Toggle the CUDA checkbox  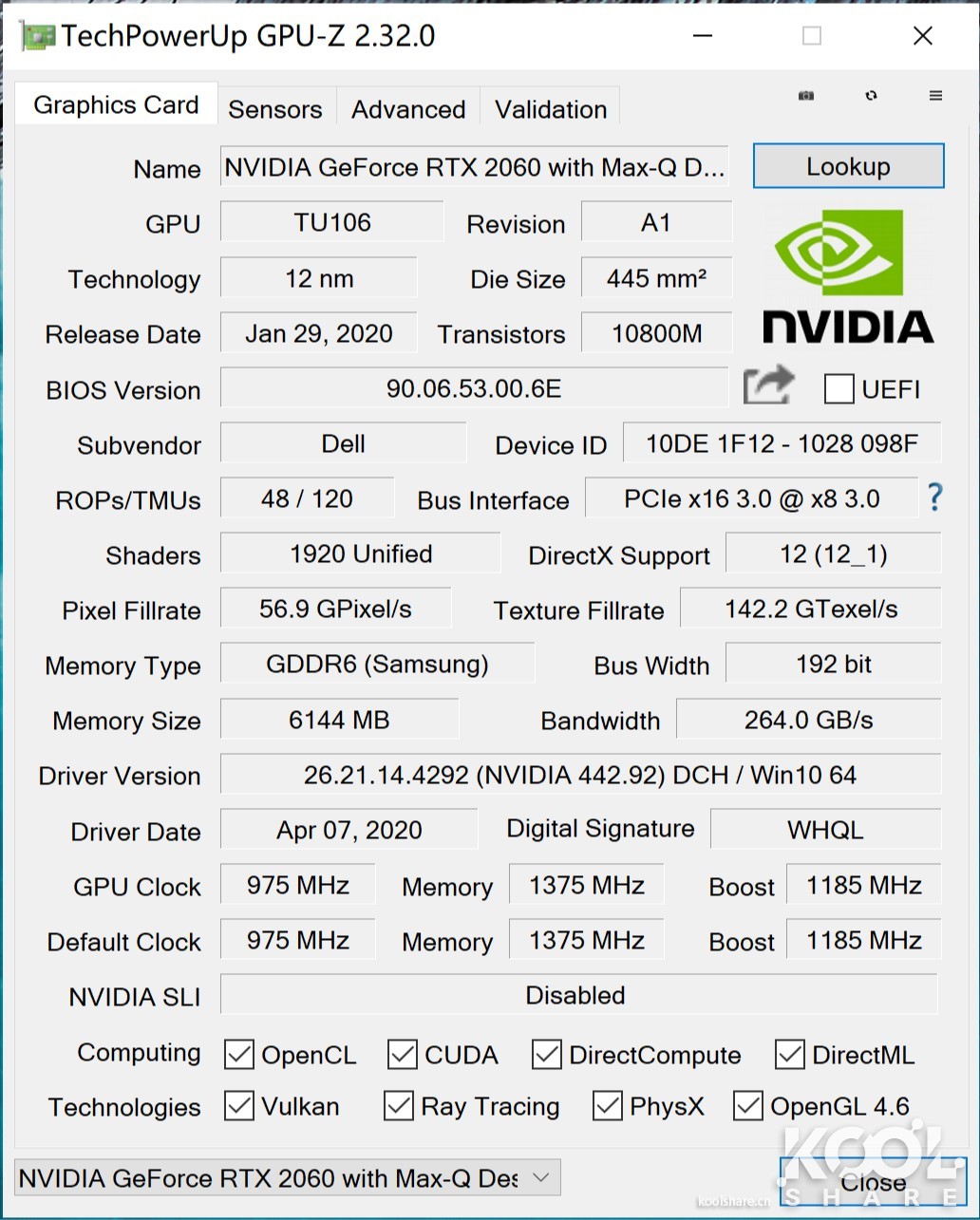click(x=402, y=1054)
